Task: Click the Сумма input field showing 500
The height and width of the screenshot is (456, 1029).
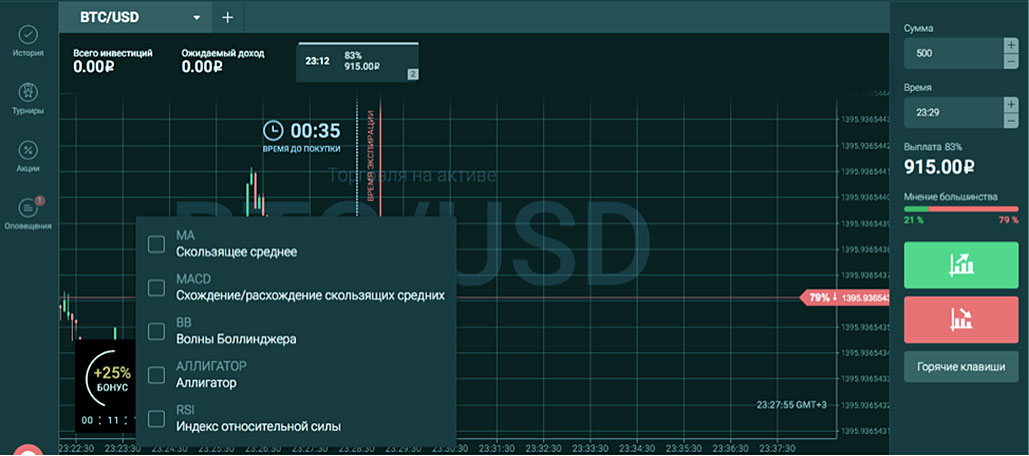Action: [951, 52]
